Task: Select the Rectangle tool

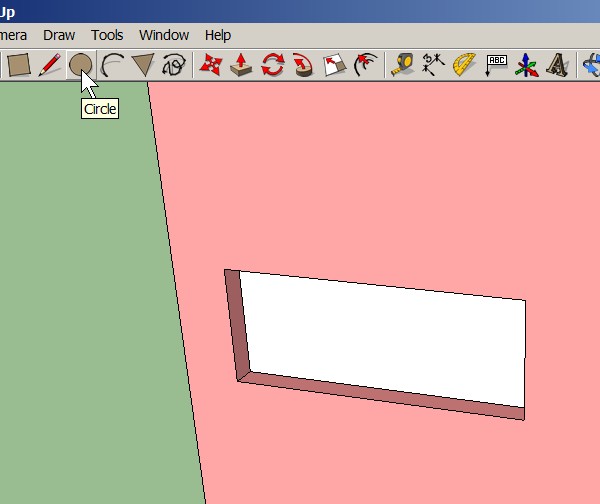Action: click(x=19, y=65)
